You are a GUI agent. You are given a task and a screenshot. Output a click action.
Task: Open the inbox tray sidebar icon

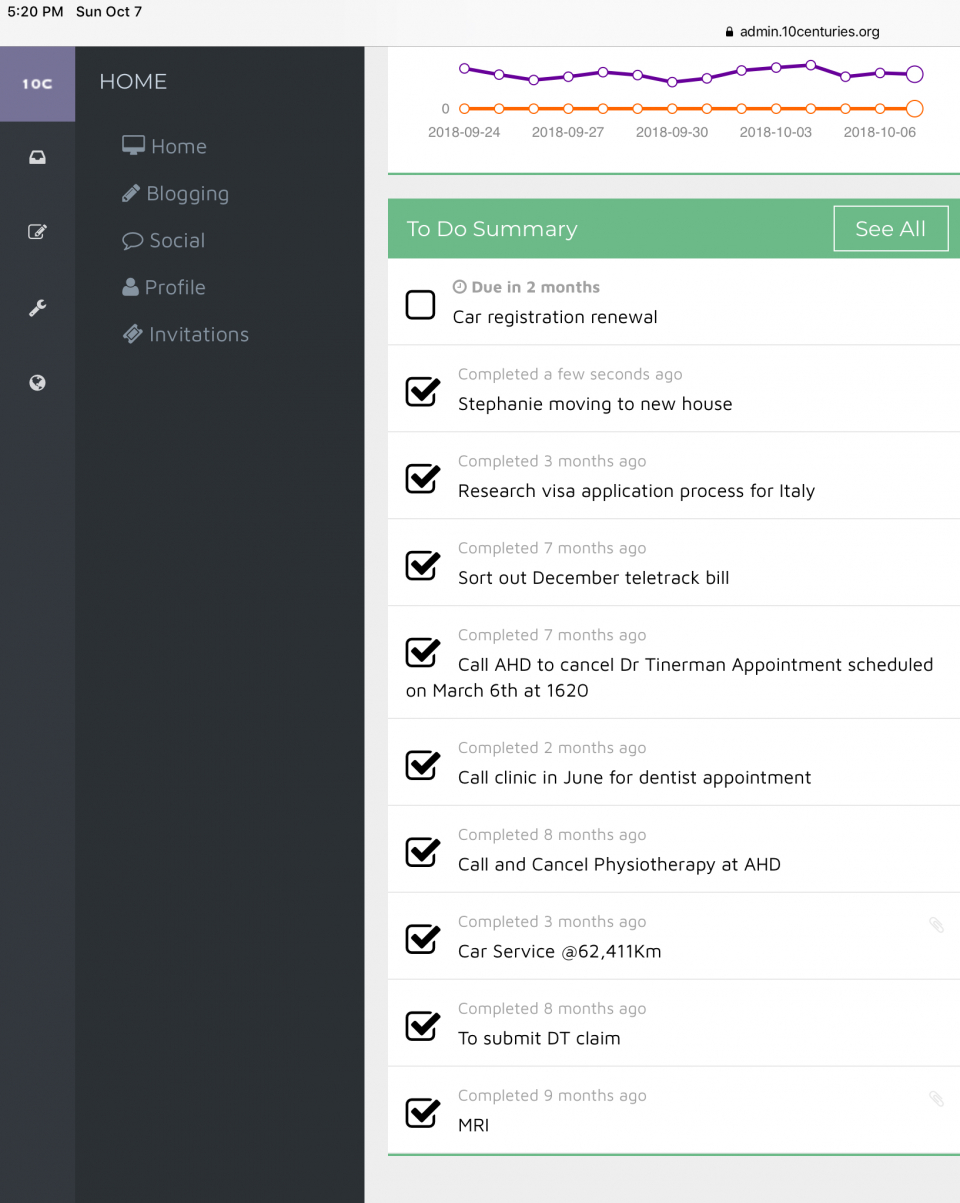point(37,157)
